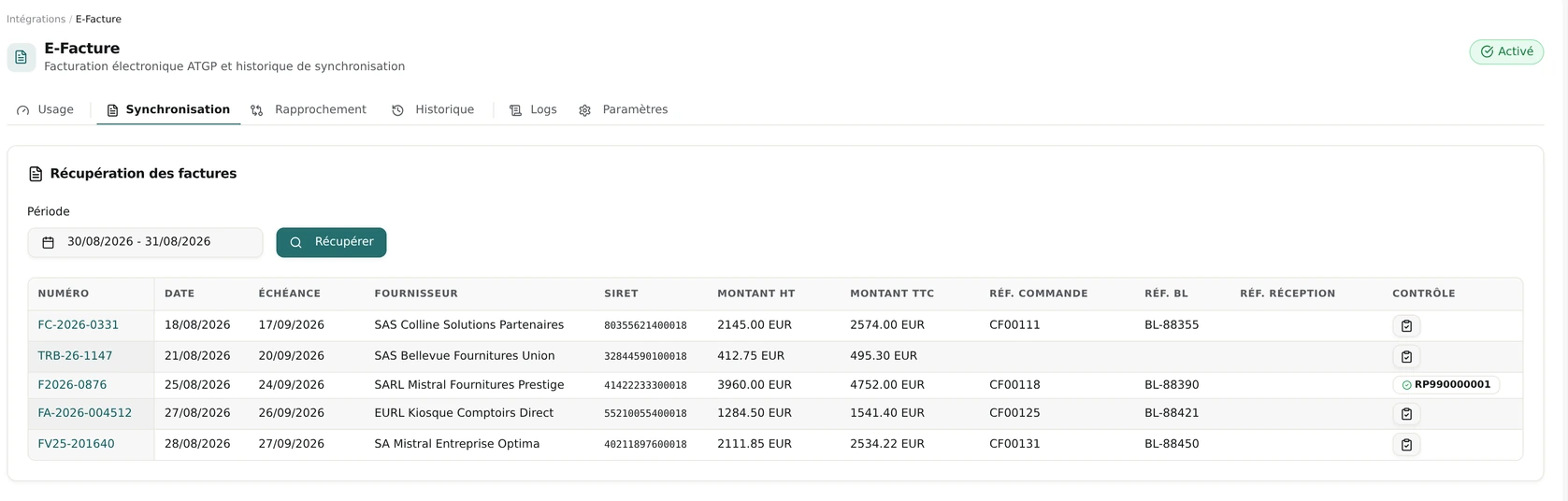Click invoice date 25/08/2026
This screenshot has height=501, width=1568.
[197, 385]
